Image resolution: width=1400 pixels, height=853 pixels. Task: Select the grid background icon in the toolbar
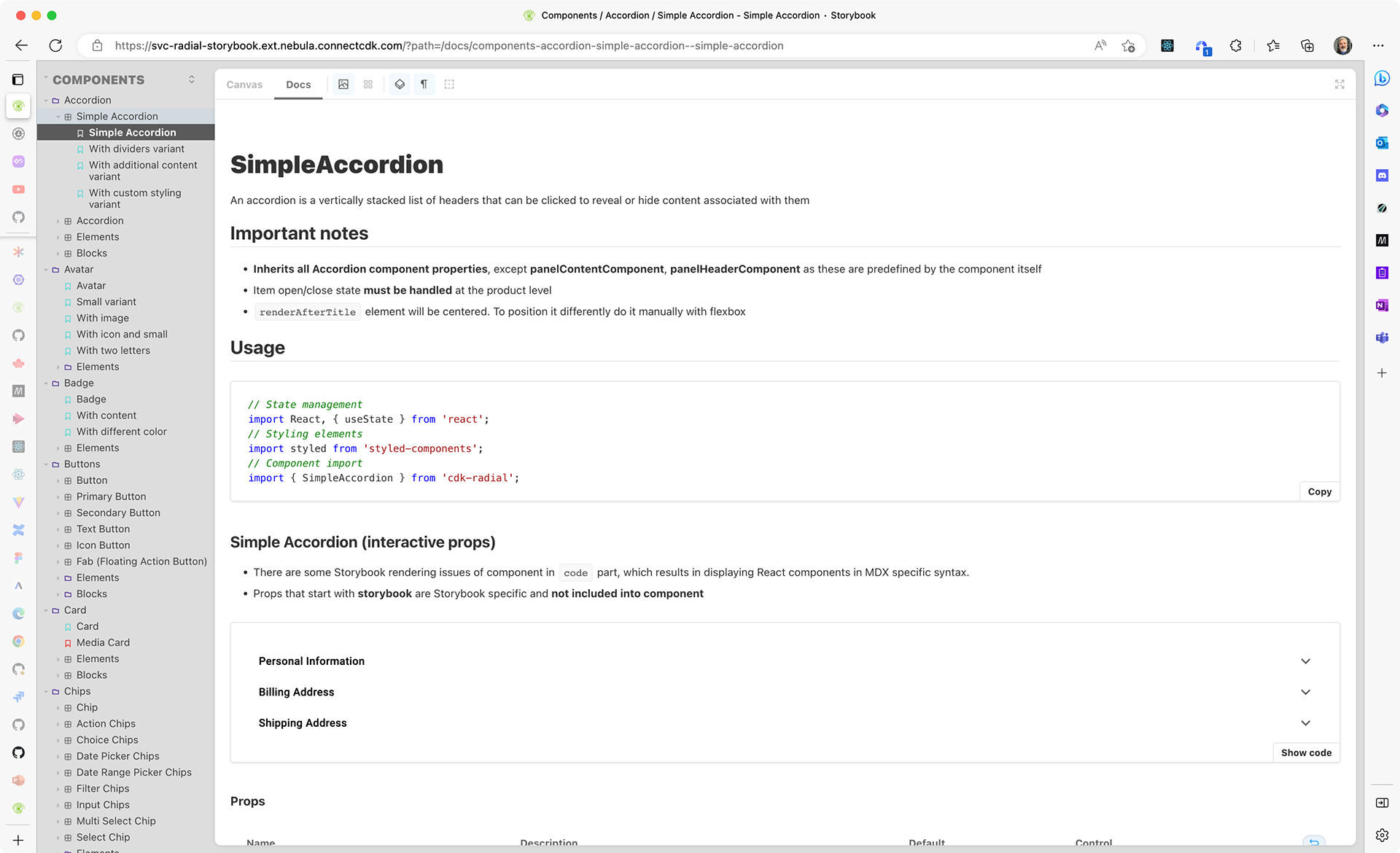click(x=367, y=84)
